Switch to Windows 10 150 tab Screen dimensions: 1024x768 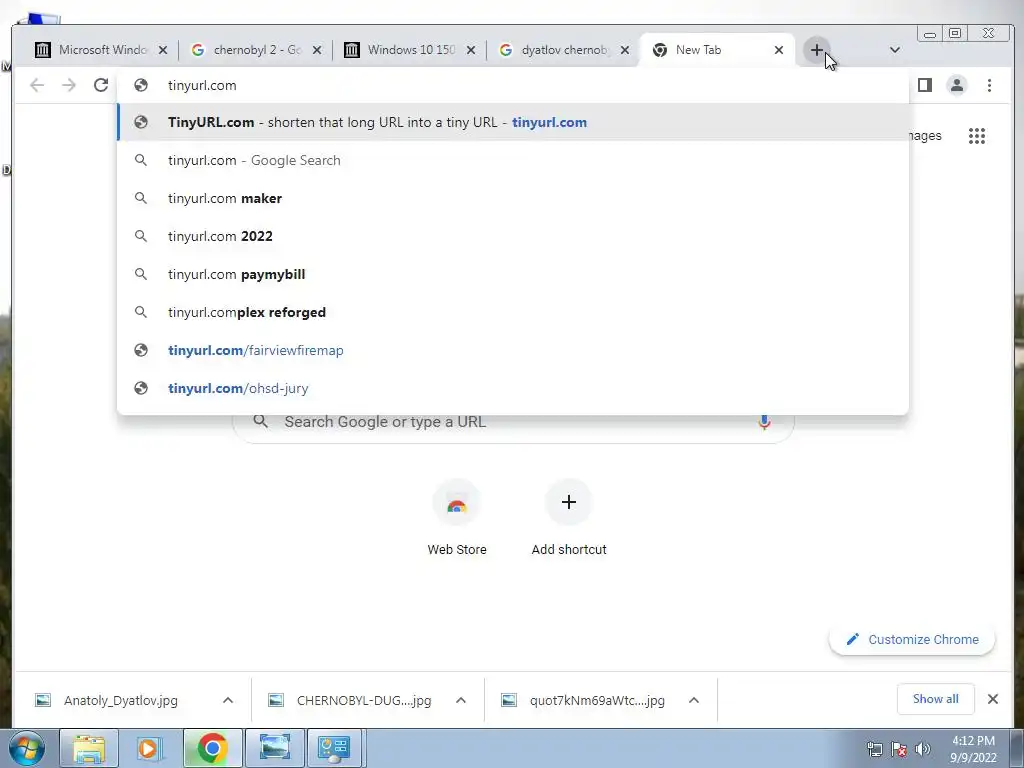[409, 50]
